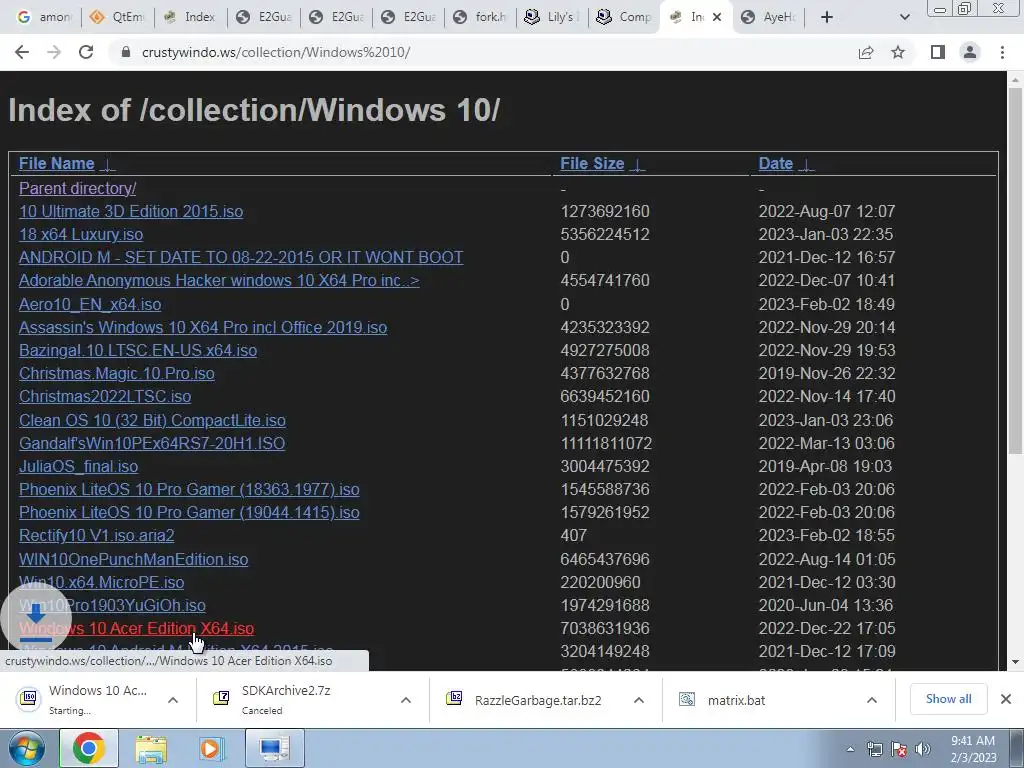Image resolution: width=1024 pixels, height=768 pixels.
Task: Open Win10.x64.MicroPE.iso link
Action: pos(101,582)
